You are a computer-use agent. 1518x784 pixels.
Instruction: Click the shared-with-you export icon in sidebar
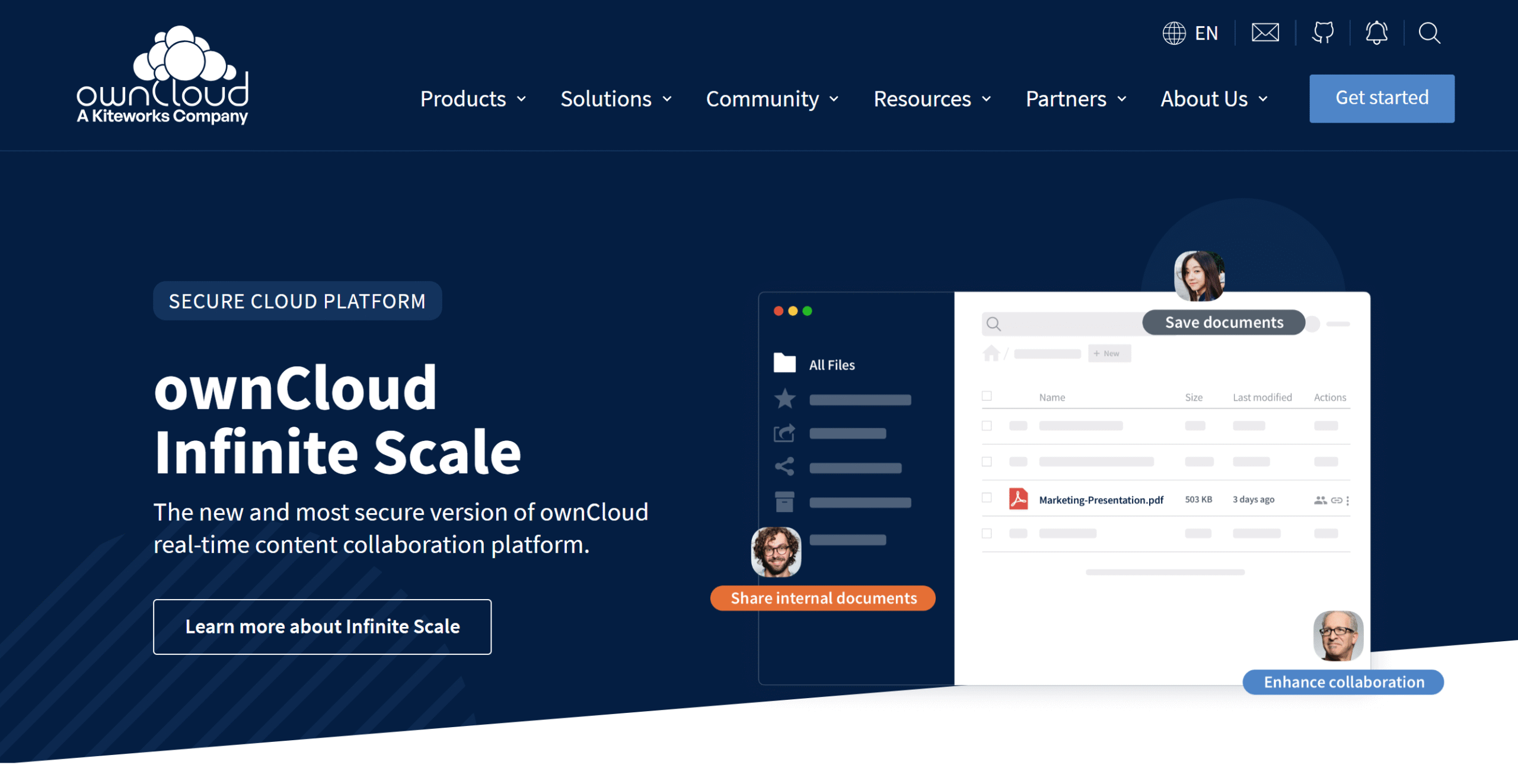pyautogui.click(x=784, y=433)
